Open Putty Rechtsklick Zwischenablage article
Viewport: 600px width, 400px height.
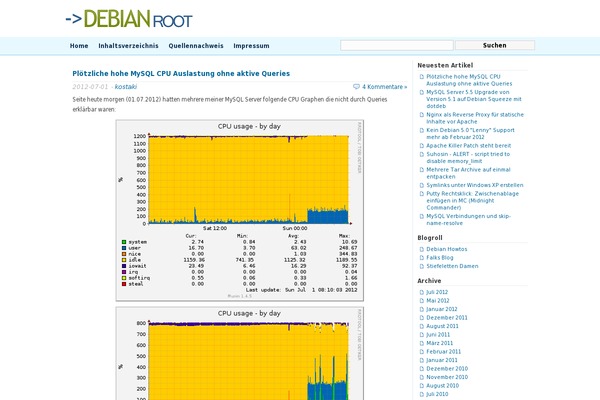[473, 200]
